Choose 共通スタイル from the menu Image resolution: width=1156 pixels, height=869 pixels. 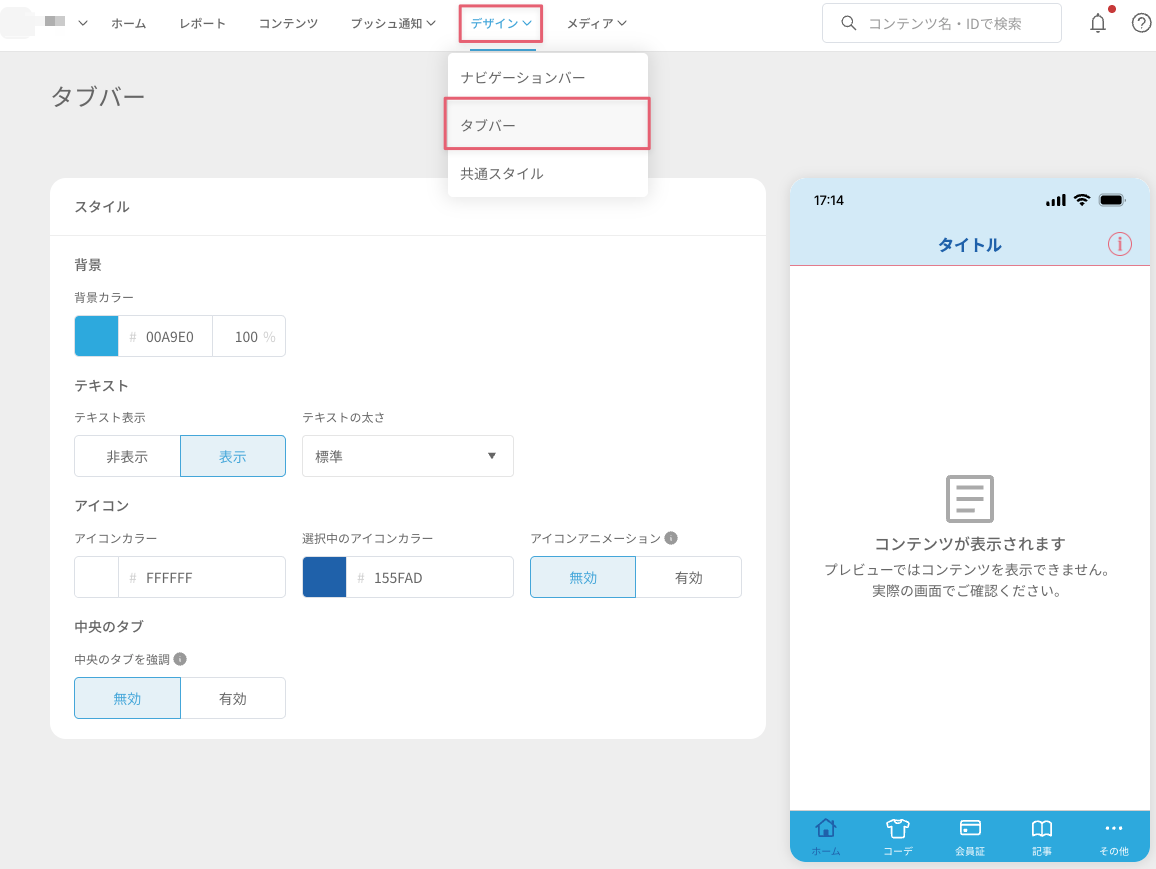coord(548,173)
